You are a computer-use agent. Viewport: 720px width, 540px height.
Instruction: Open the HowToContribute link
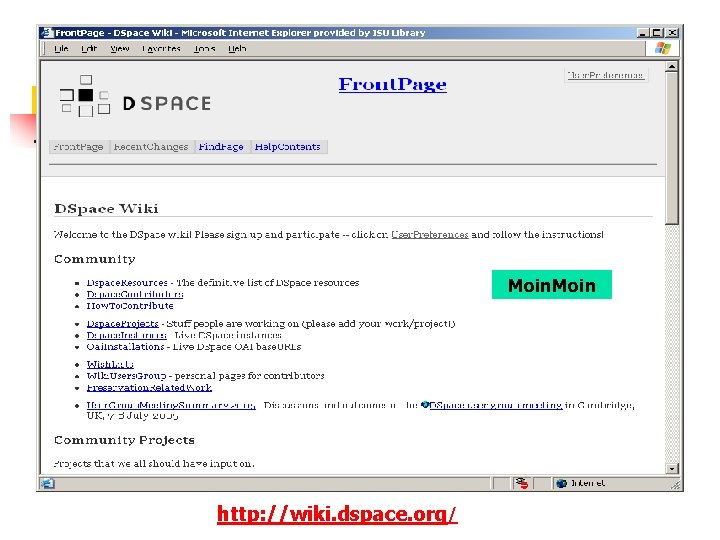130,306
